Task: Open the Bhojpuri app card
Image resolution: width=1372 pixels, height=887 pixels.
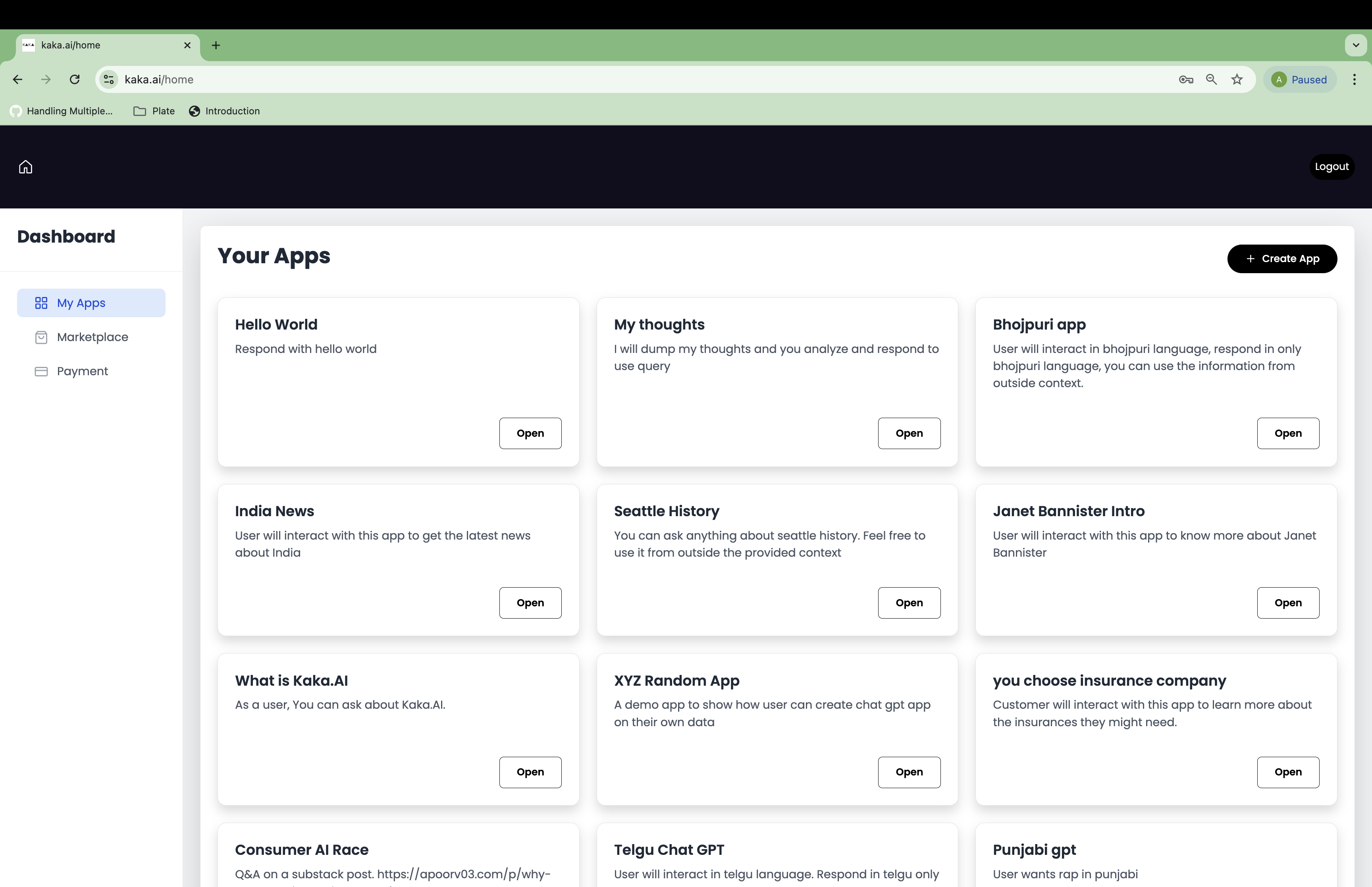Action: tap(1287, 433)
